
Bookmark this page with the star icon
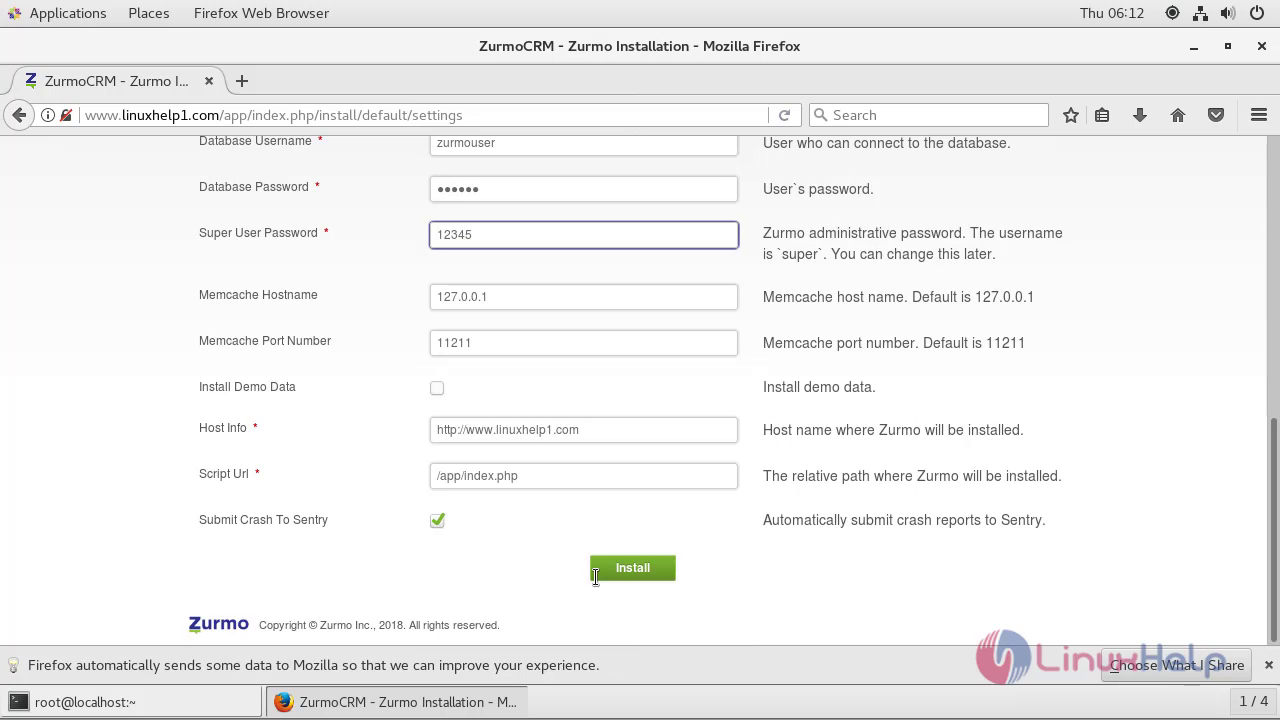point(1071,115)
